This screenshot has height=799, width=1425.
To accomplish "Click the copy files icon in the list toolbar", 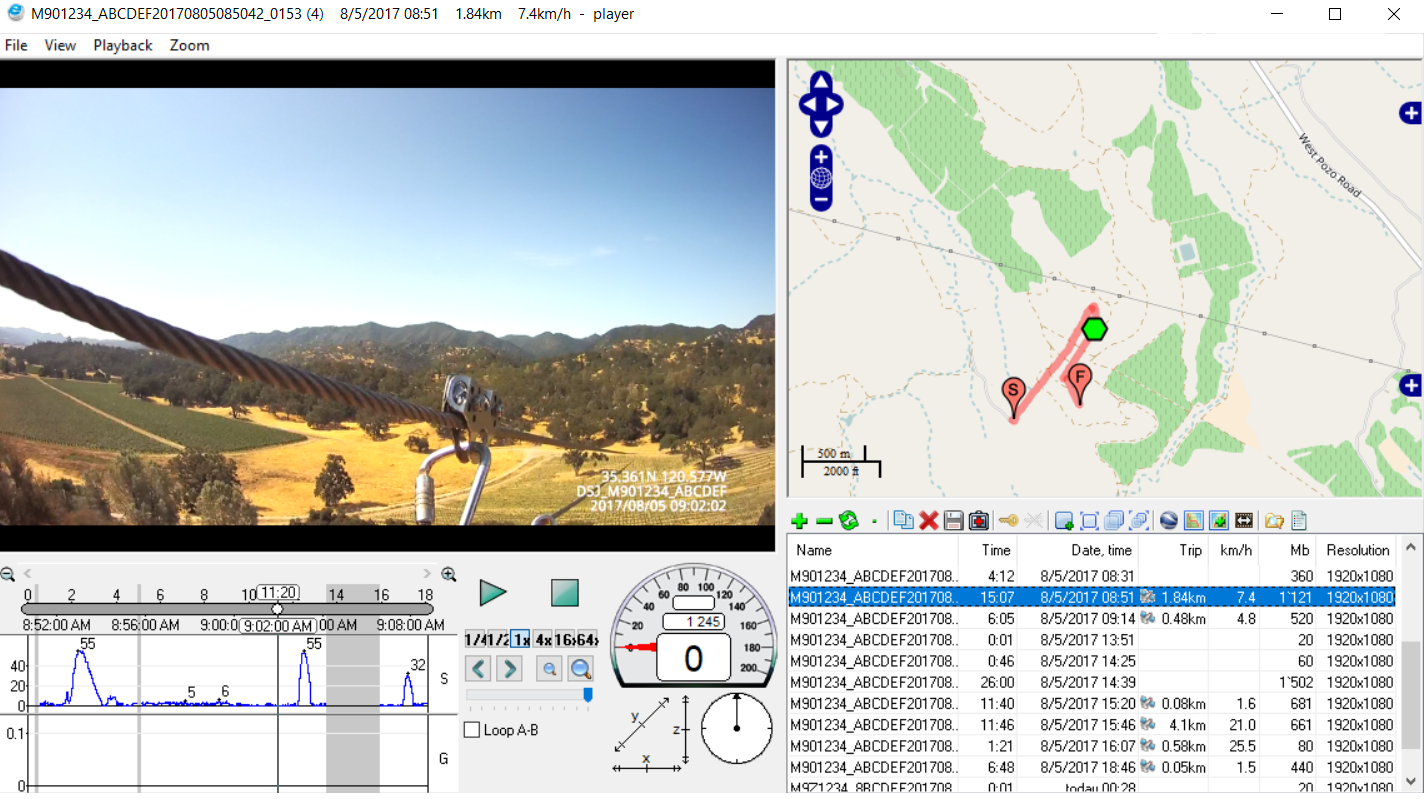I will 903,520.
